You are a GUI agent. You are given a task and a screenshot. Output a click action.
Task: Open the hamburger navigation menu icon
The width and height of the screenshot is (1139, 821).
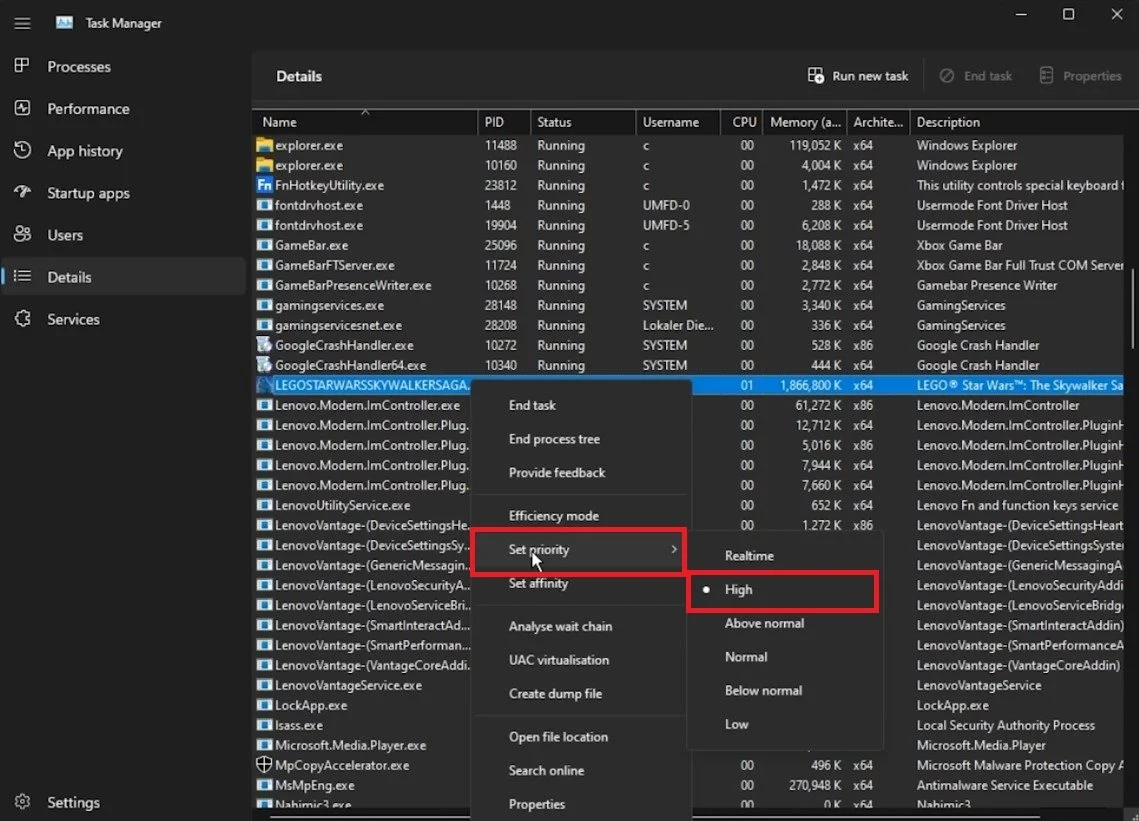23,23
